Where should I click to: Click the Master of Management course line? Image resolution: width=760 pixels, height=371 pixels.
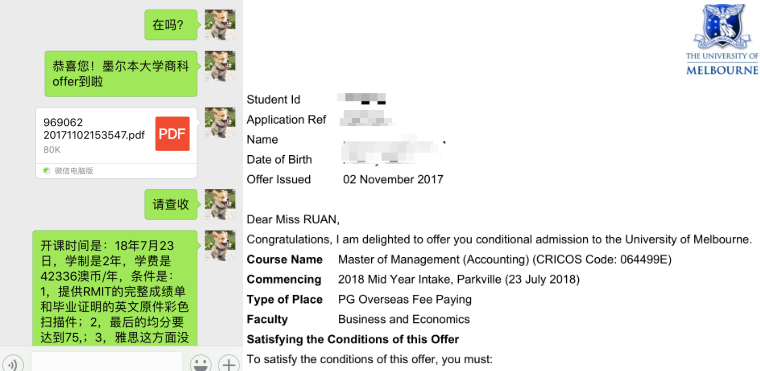(x=505, y=259)
